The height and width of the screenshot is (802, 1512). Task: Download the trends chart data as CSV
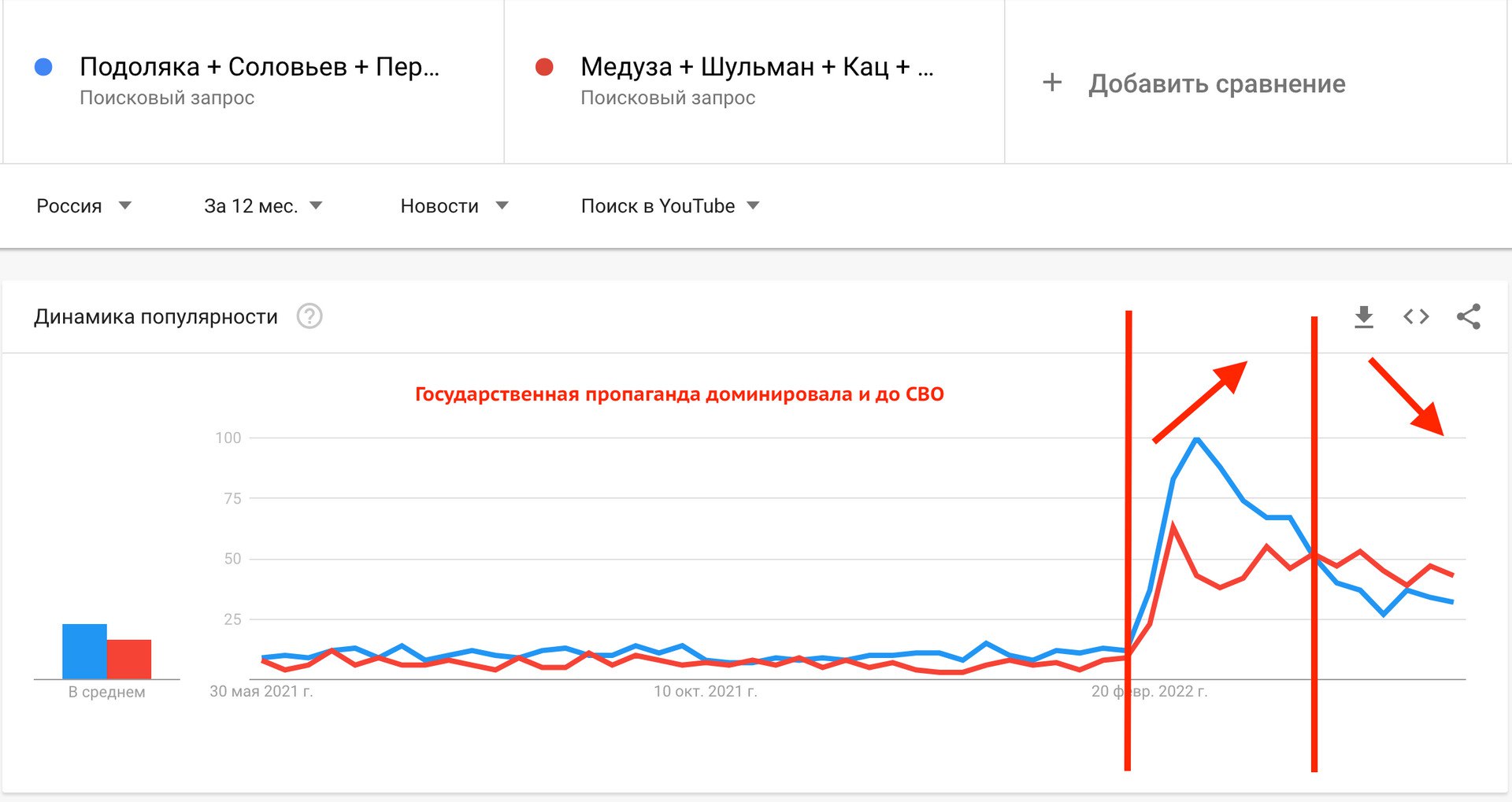(x=1365, y=316)
